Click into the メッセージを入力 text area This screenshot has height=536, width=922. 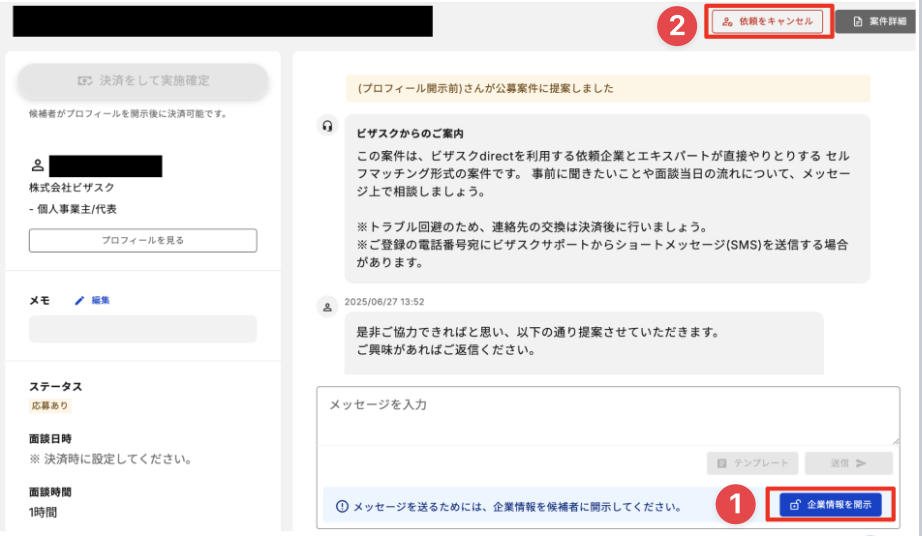(608, 416)
